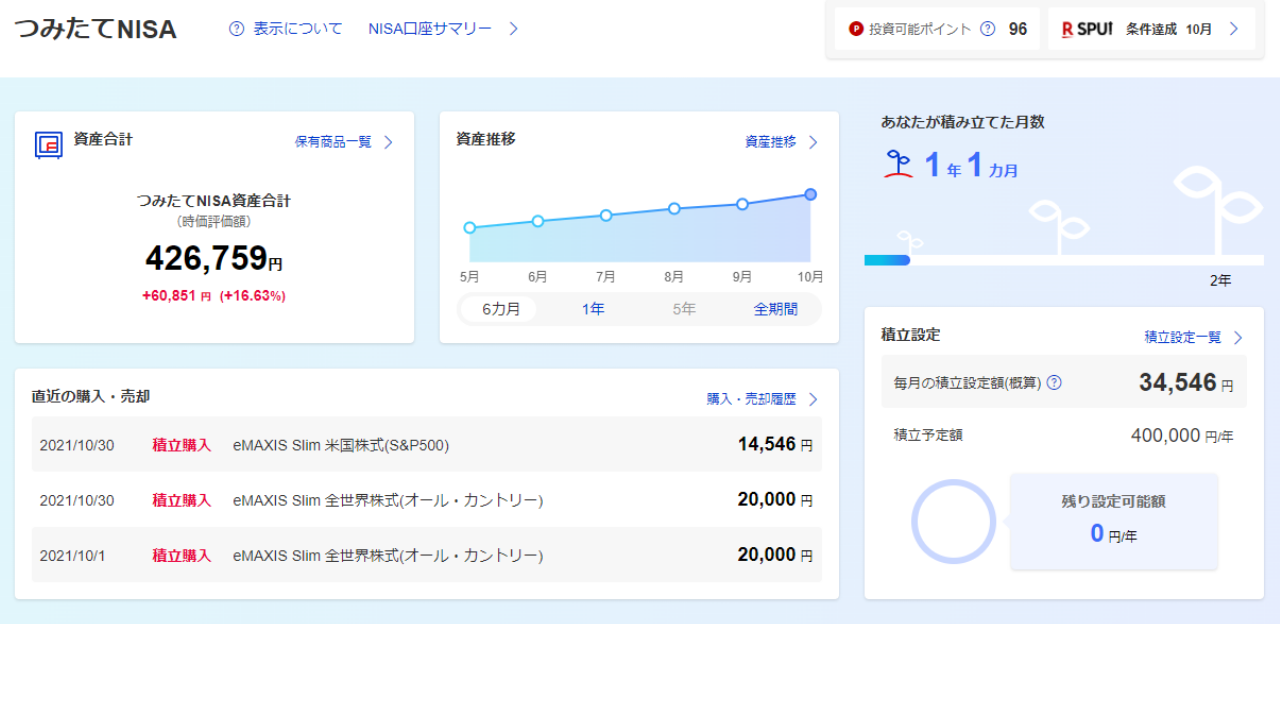Click the 14,546 円 purchase amount
The image size is (1280, 720).
(x=775, y=445)
